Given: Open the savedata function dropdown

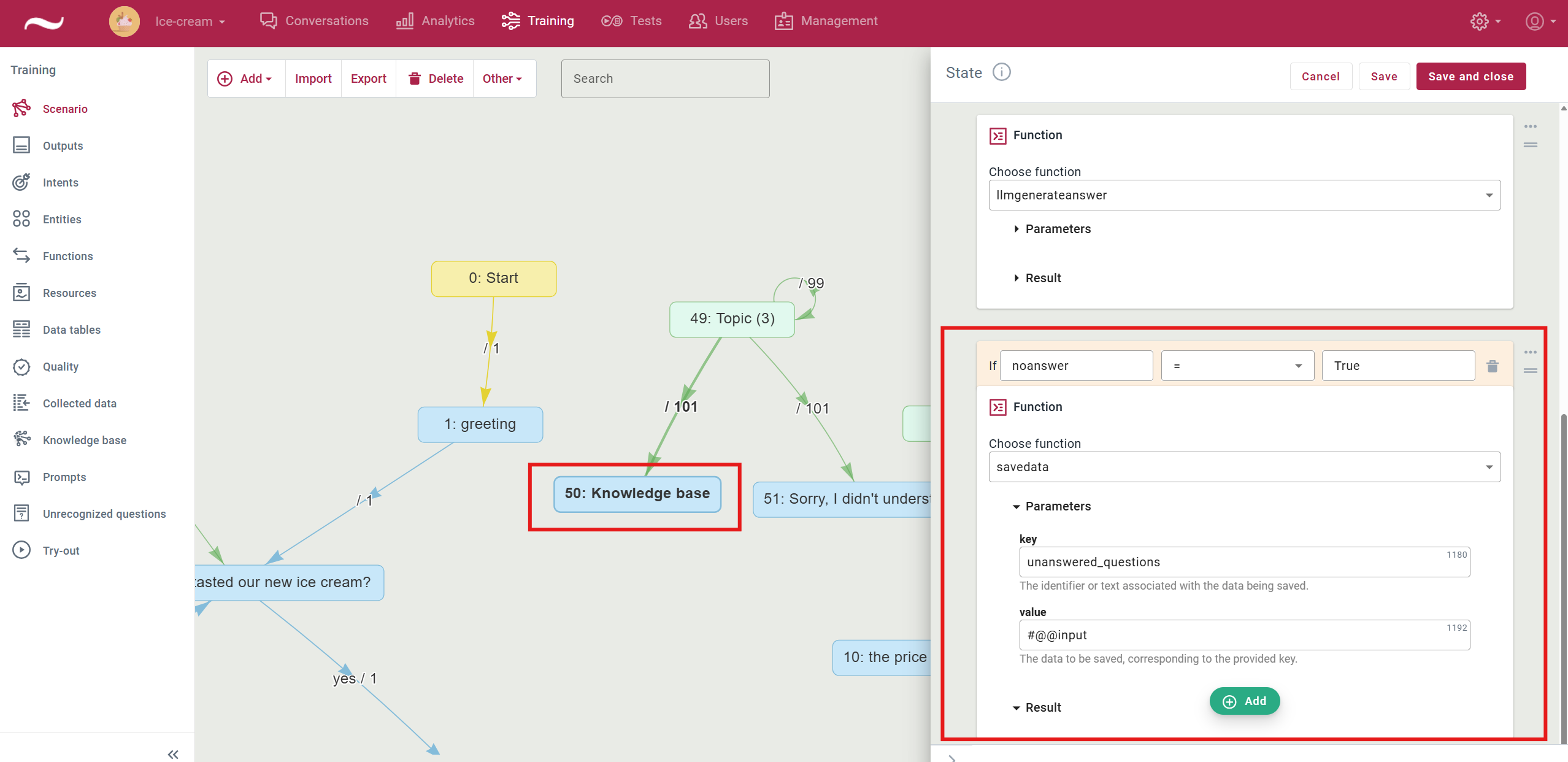Looking at the screenshot, I should click(x=1244, y=467).
